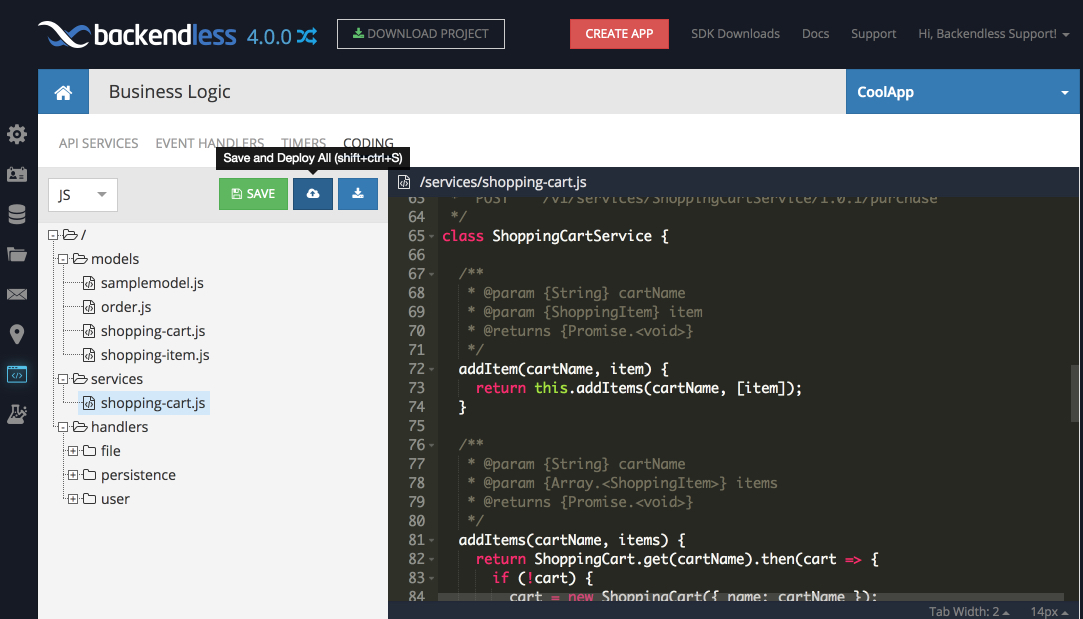Open the Support link
The width and height of the screenshot is (1083, 619).
pyautogui.click(x=874, y=34)
